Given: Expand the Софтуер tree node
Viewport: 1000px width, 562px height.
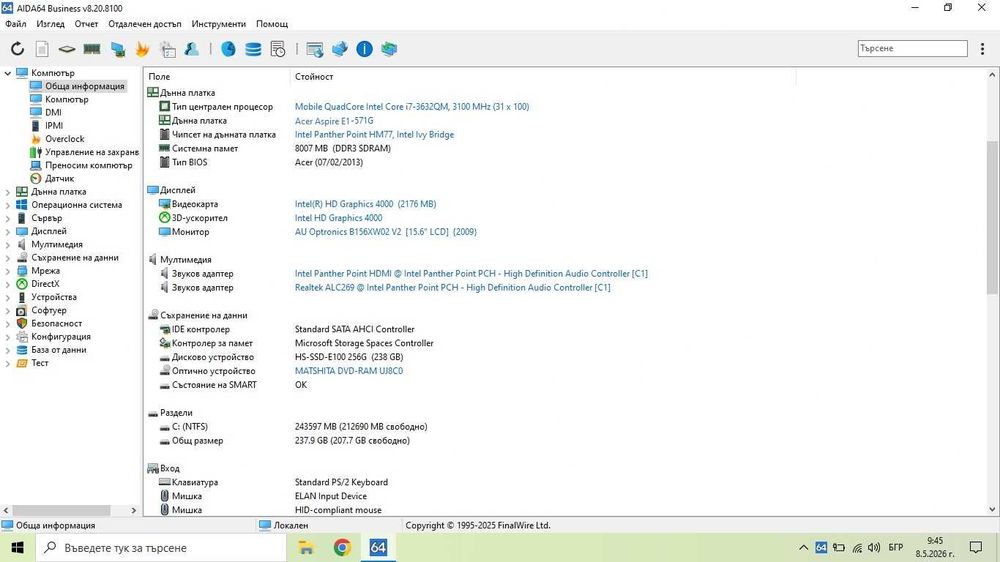Looking at the screenshot, I should click(x=8, y=310).
